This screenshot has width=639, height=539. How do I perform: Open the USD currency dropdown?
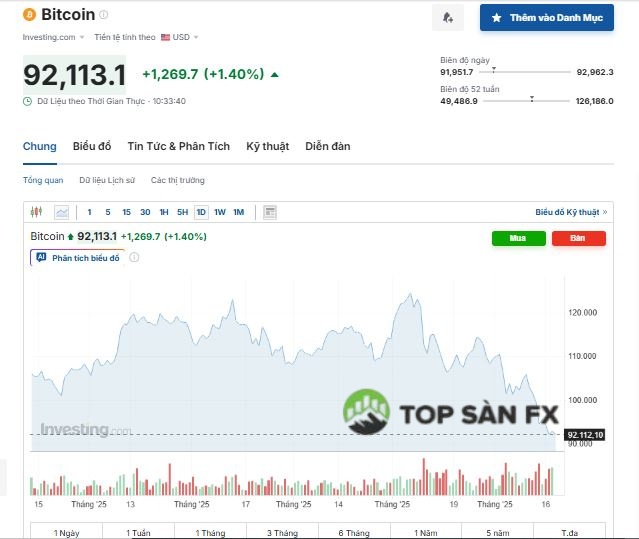pos(180,37)
